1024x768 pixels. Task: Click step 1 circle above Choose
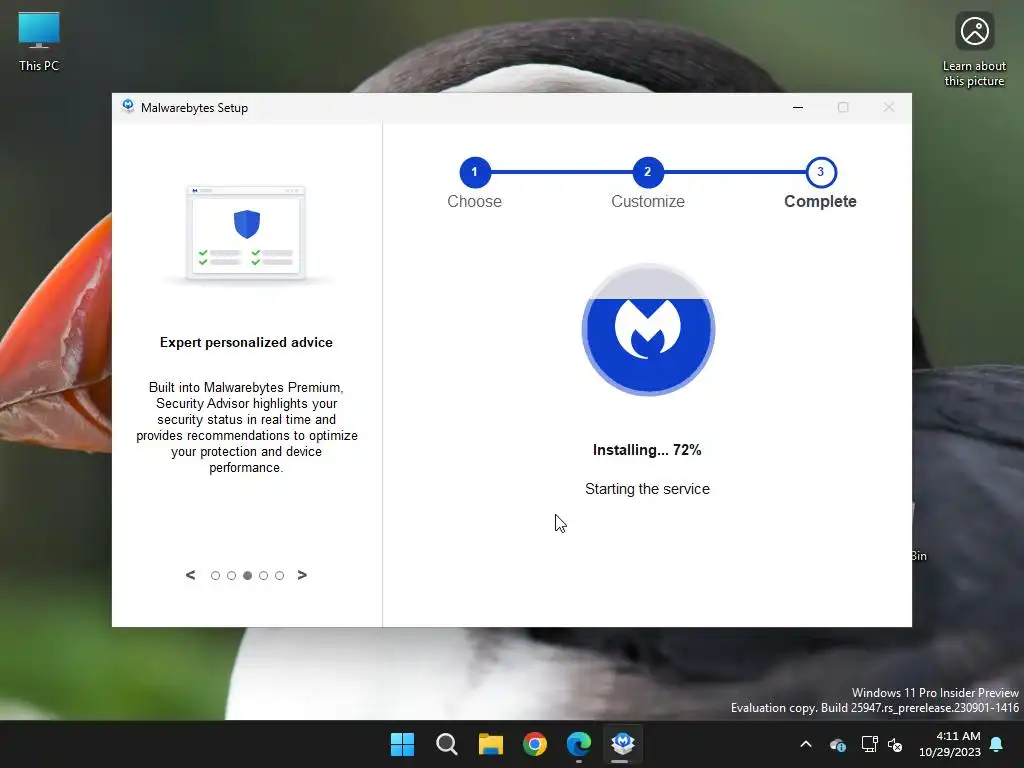coord(475,172)
